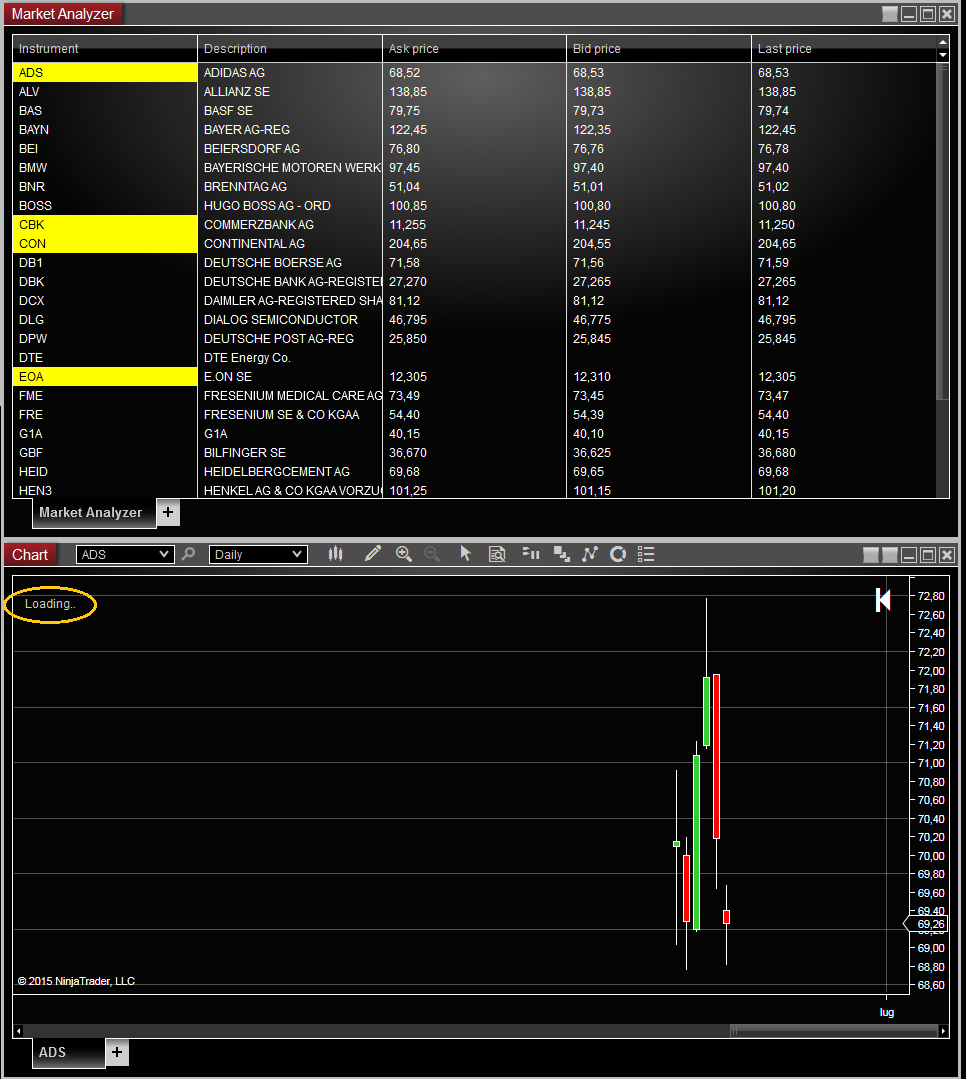Sort by the Ask price column header

tap(474, 49)
